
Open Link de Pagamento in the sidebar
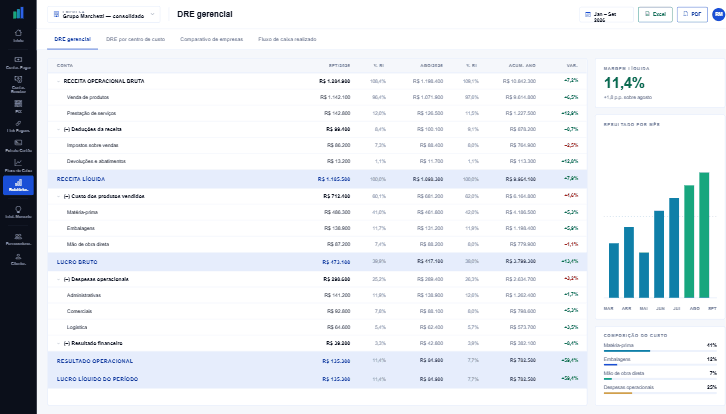point(18,126)
